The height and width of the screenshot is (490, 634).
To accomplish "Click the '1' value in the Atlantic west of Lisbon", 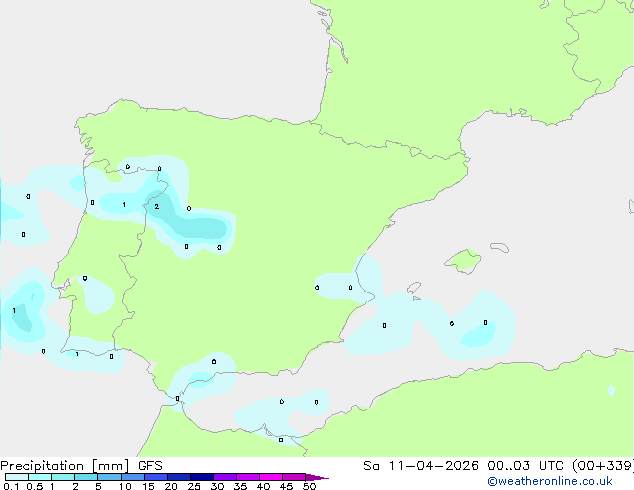I will click(x=14, y=310).
